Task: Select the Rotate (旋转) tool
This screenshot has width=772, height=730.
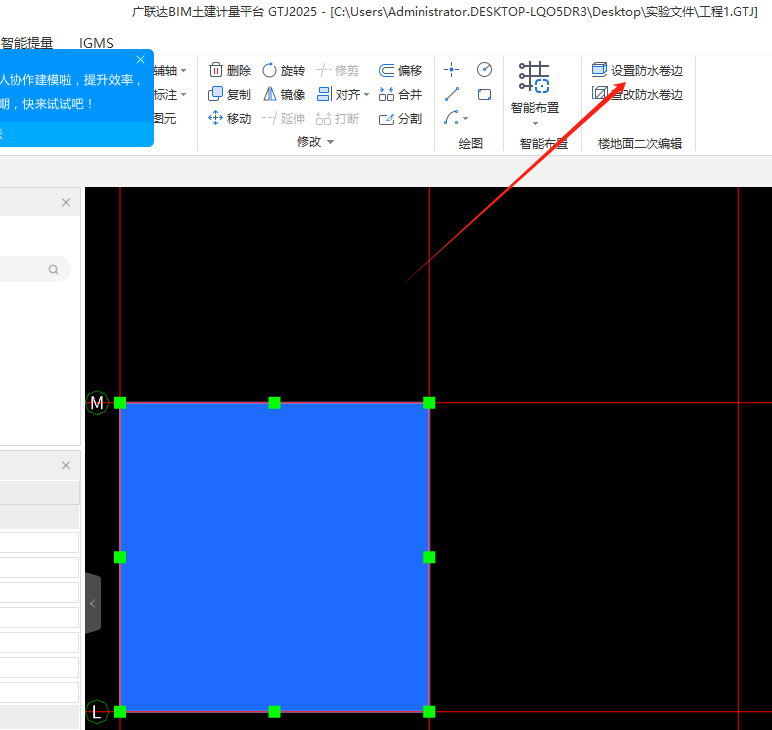Action: [x=284, y=70]
